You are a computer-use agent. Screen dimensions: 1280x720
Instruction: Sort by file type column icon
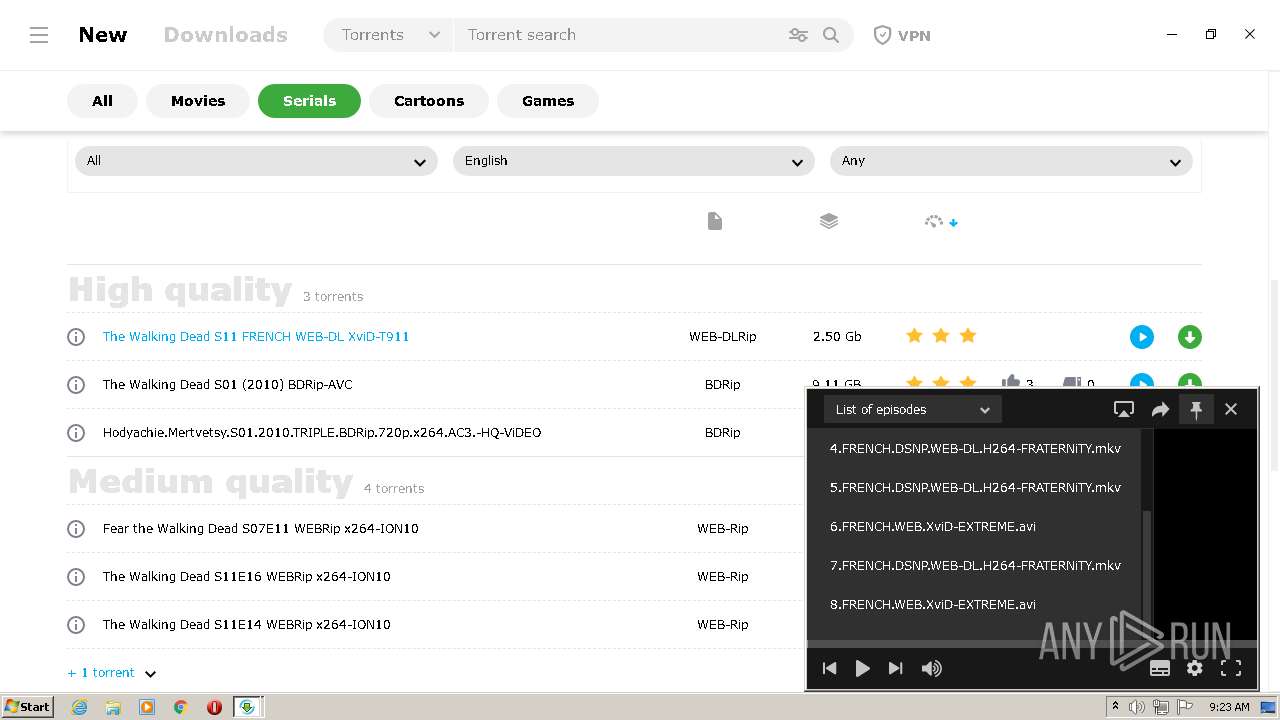(714, 221)
